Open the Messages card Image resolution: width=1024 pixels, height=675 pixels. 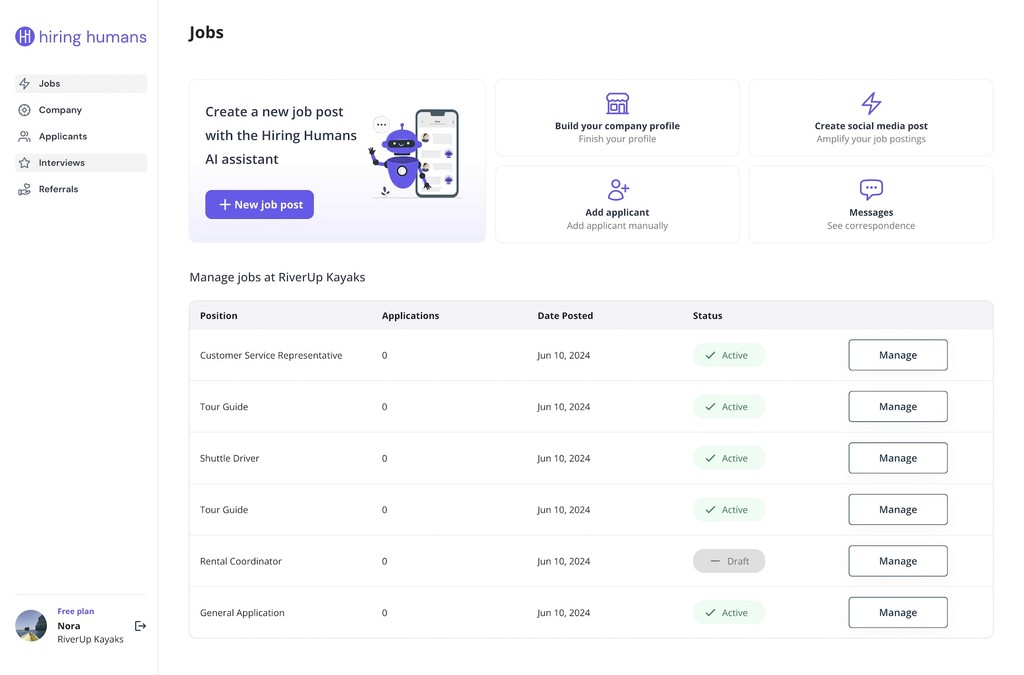[x=871, y=204]
